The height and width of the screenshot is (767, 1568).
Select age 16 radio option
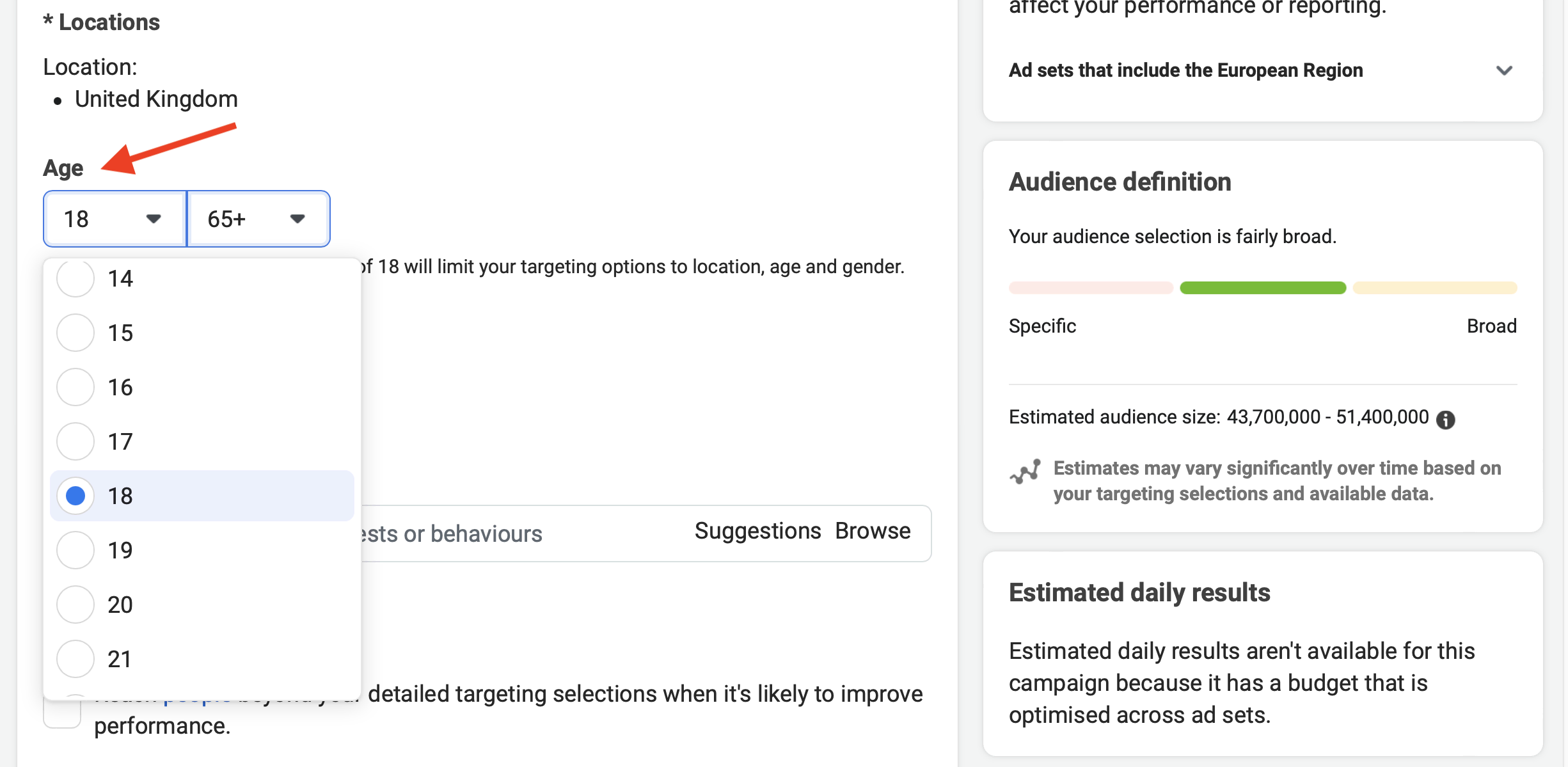75,387
